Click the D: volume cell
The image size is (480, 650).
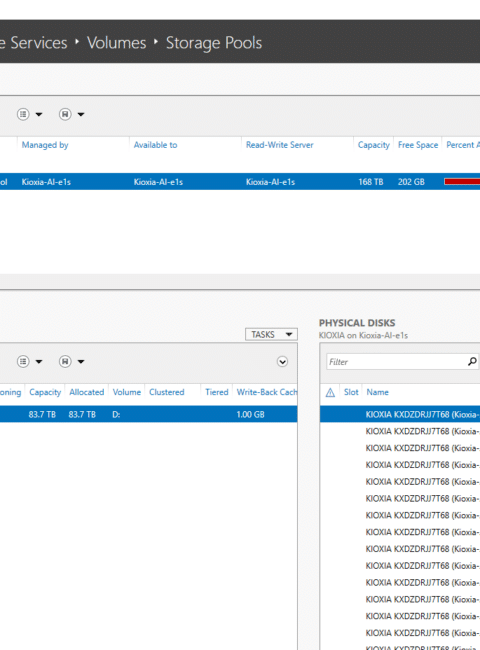(116, 415)
